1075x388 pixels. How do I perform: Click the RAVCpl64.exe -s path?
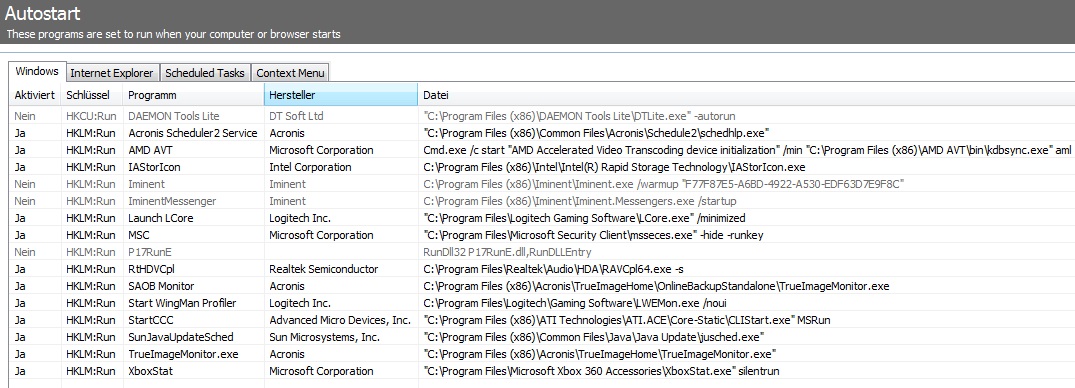click(553, 269)
